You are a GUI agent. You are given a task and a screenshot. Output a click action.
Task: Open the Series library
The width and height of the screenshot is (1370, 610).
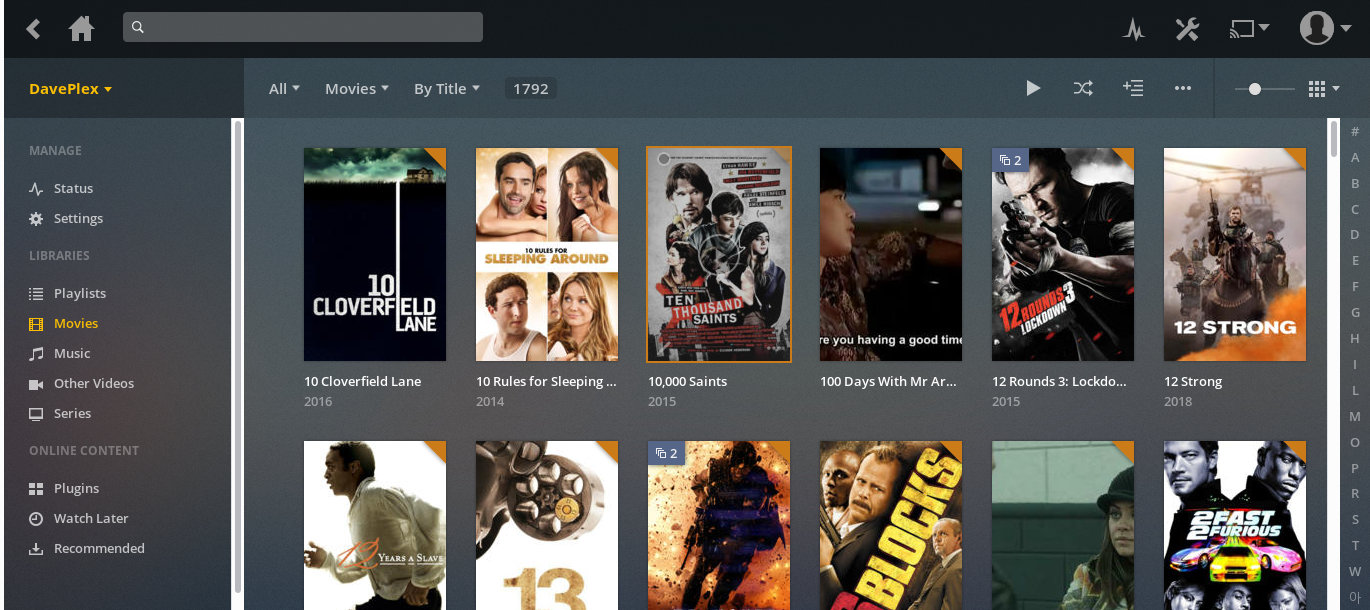(x=72, y=413)
